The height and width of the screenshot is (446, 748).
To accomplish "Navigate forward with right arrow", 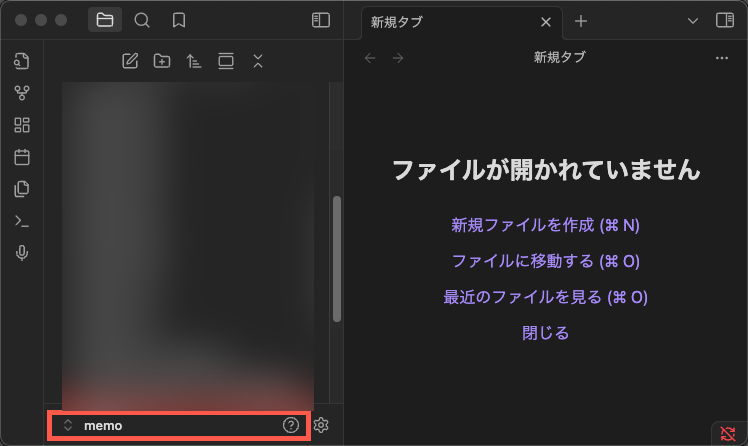I will coord(398,58).
